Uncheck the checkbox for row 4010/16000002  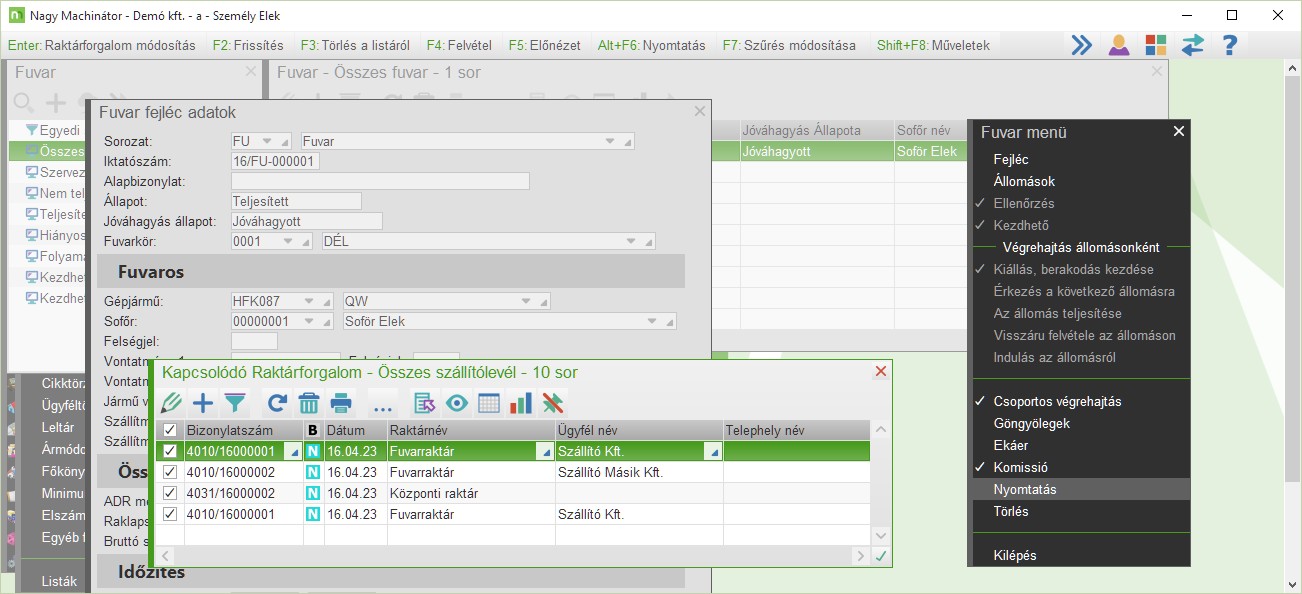[169, 472]
